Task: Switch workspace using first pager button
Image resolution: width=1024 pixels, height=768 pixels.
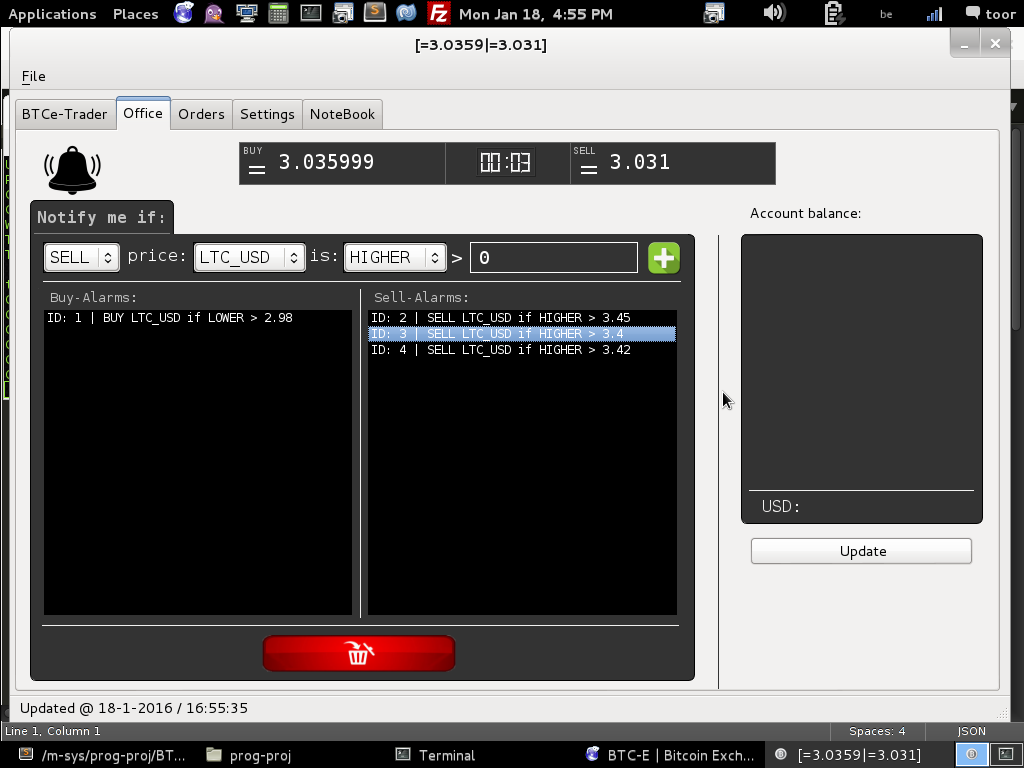Action: click(x=972, y=755)
